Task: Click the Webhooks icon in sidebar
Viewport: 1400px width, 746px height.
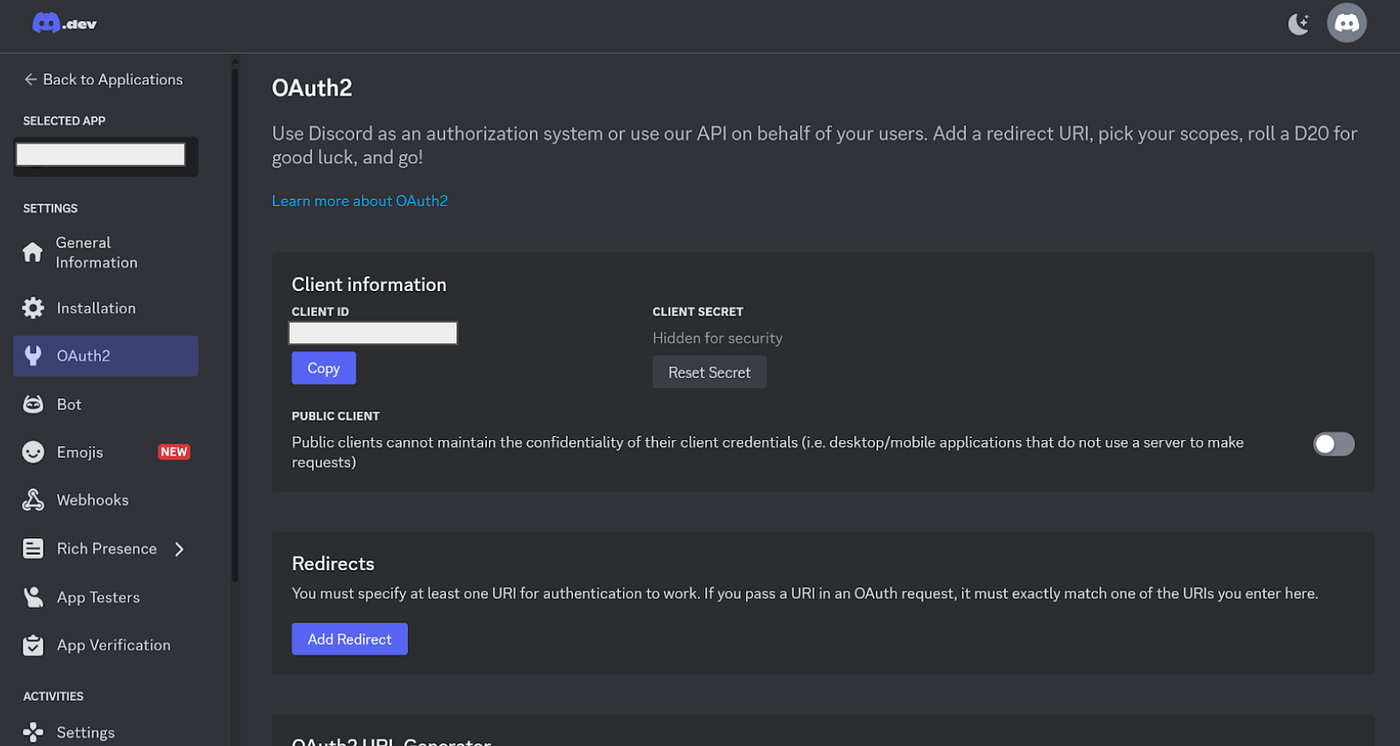Action: tap(33, 500)
